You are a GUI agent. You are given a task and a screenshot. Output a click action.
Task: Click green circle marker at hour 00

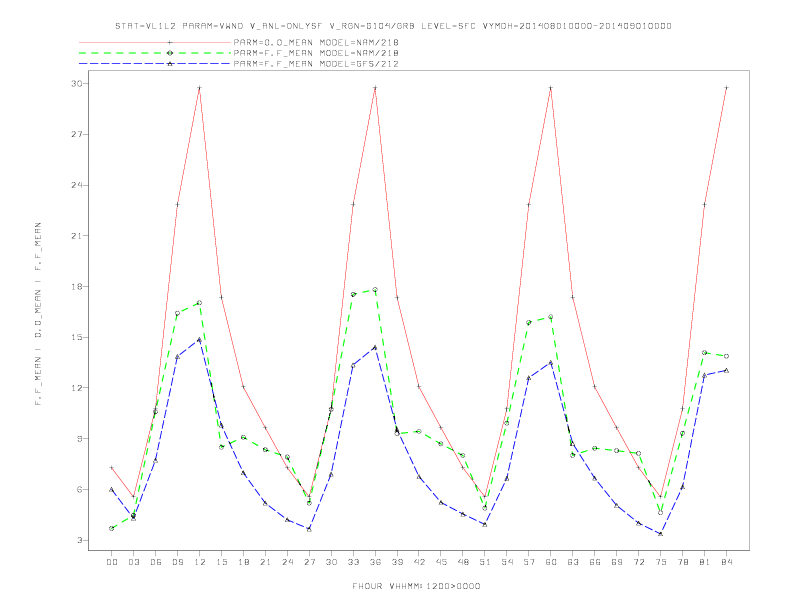[112, 528]
